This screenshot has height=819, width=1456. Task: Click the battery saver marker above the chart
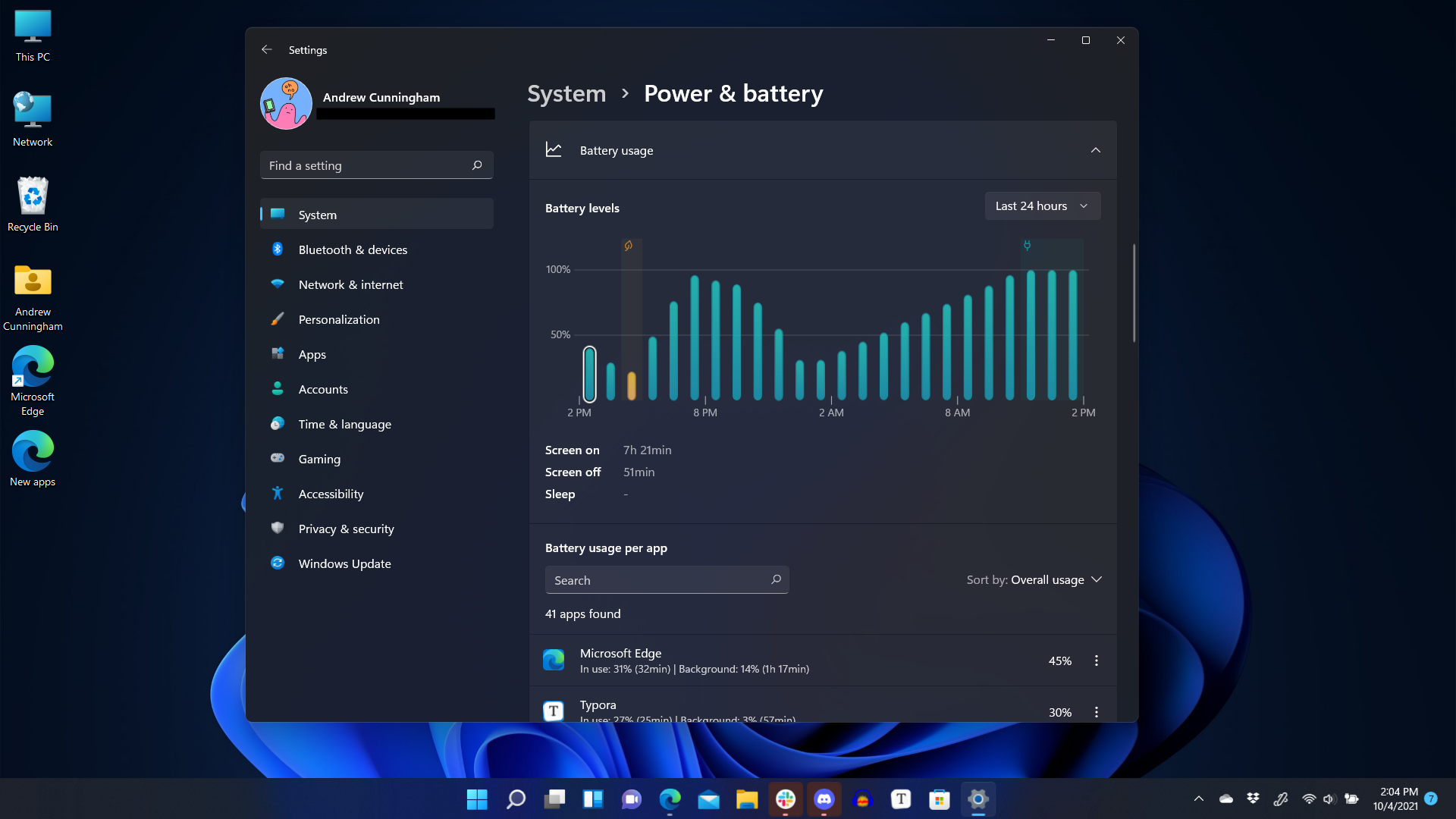628,246
